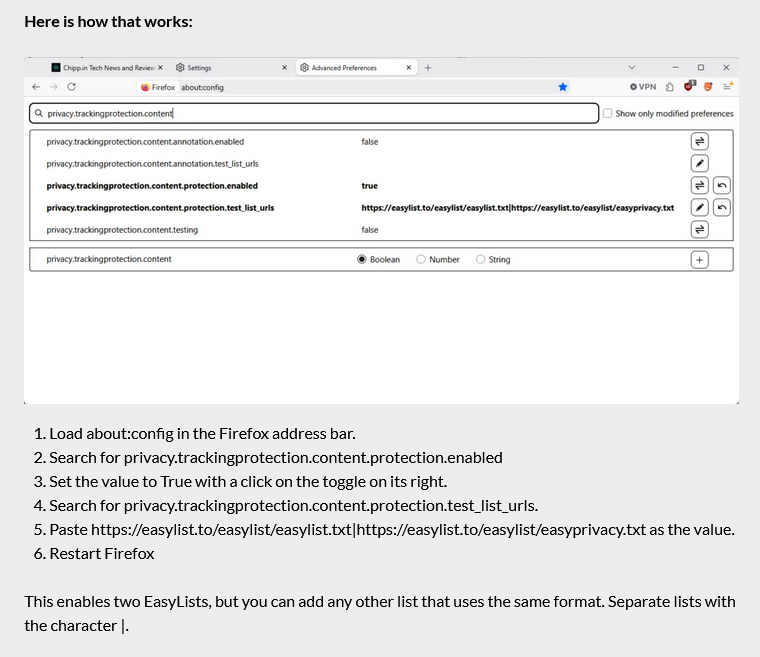Select the Number radio button
This screenshot has width=760, height=657.
[x=421, y=259]
